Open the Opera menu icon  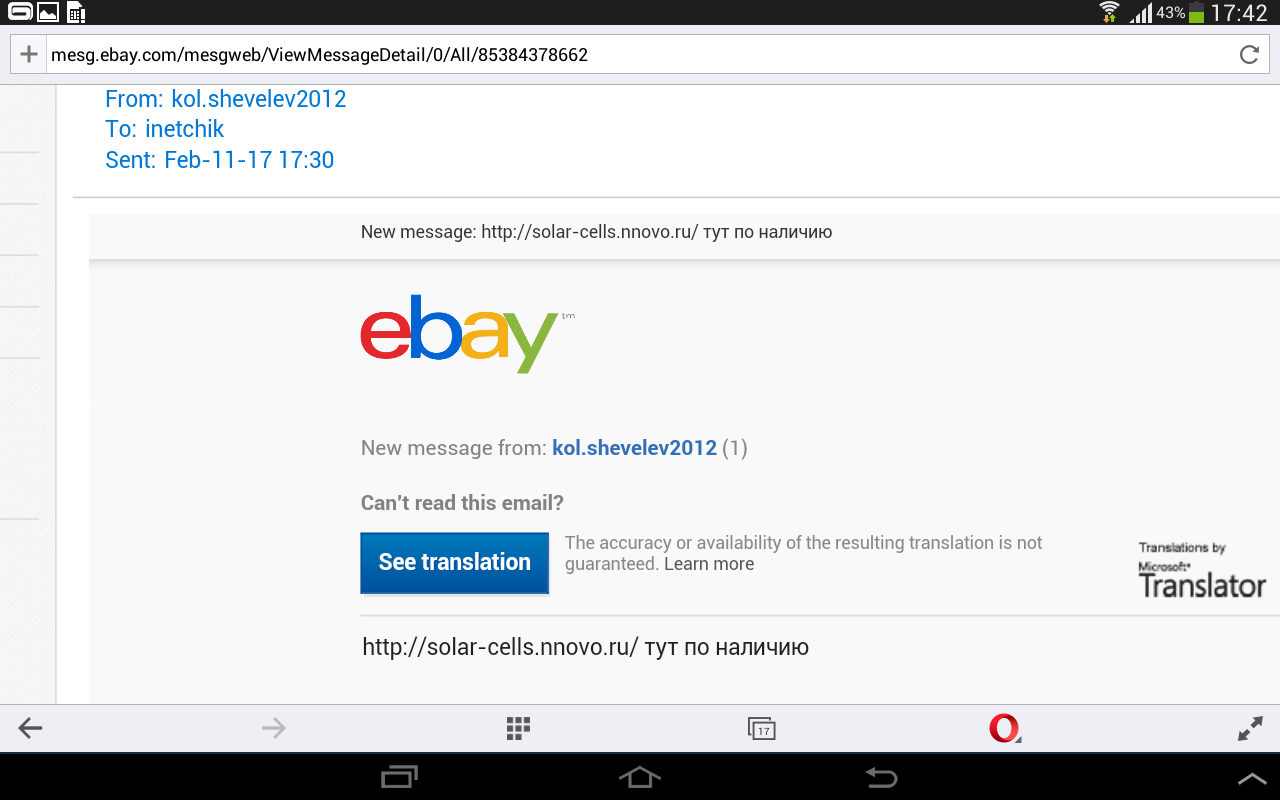tap(1004, 728)
